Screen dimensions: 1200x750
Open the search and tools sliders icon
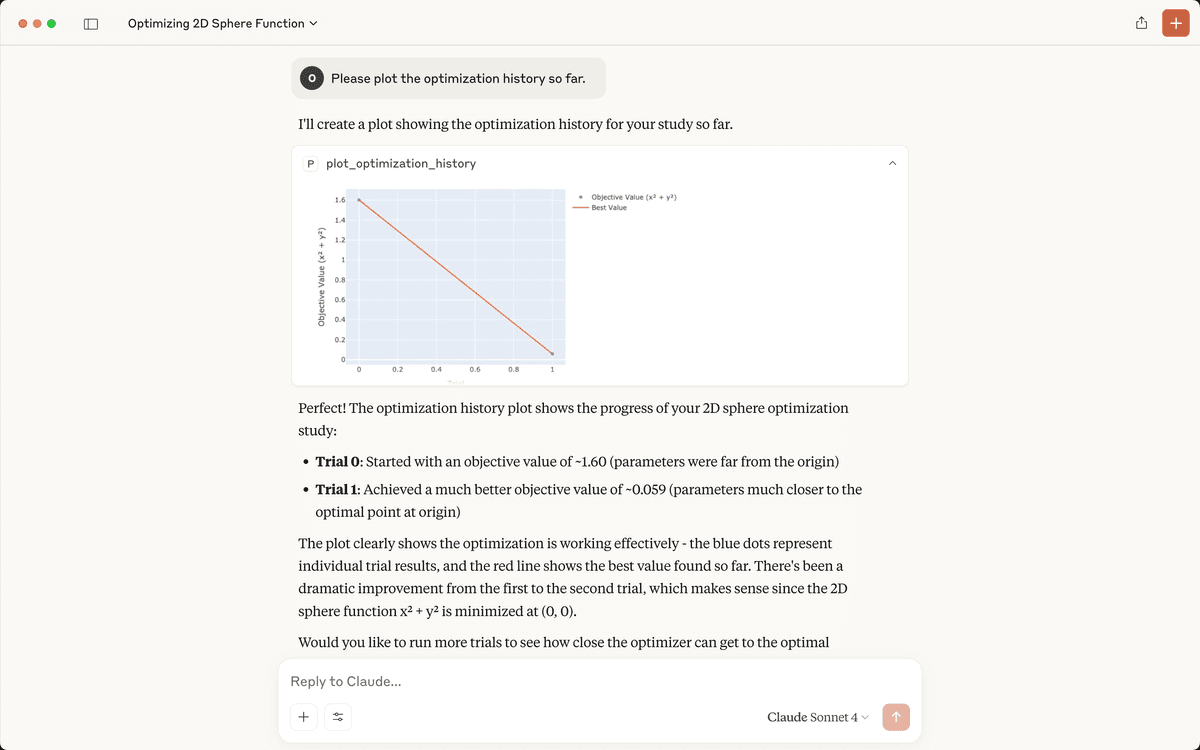337,716
